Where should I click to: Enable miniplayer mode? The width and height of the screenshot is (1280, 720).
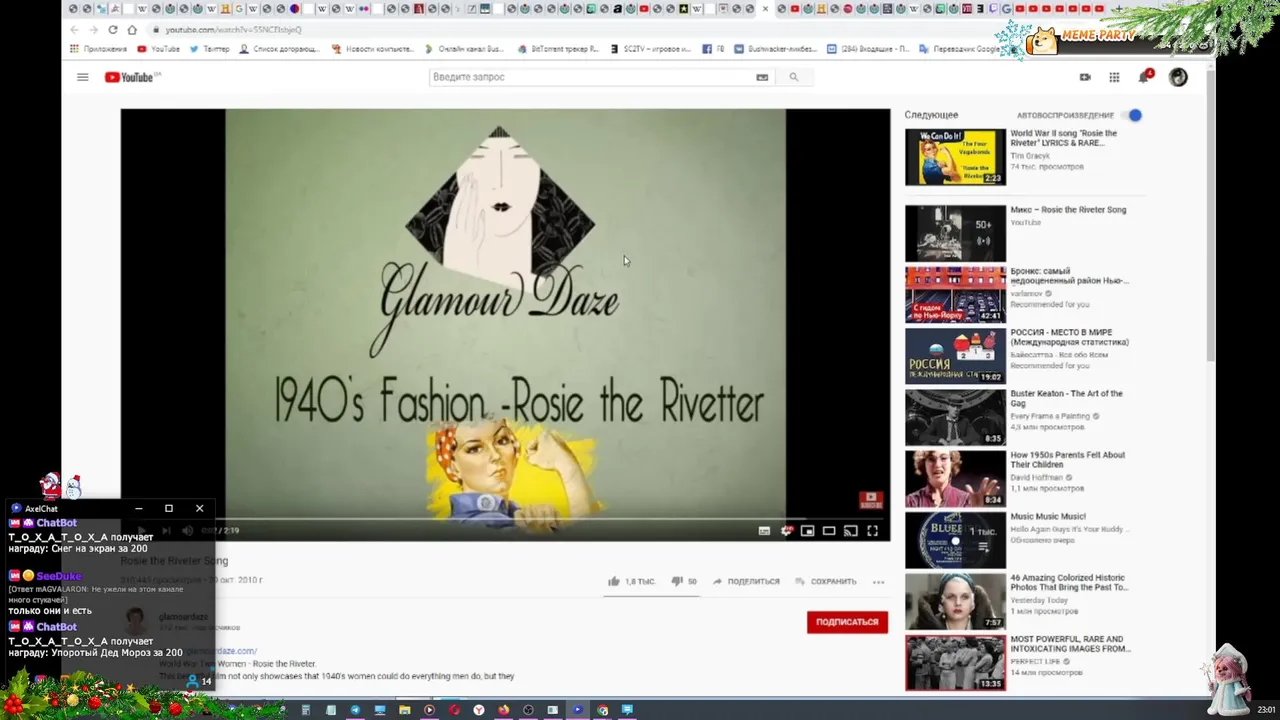click(807, 531)
